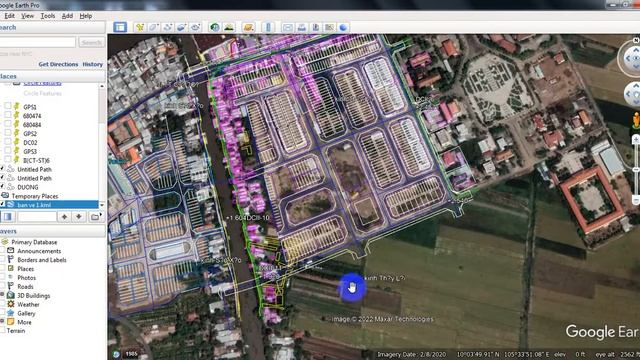
Task: Select the Add Path tool
Action: [167, 27]
